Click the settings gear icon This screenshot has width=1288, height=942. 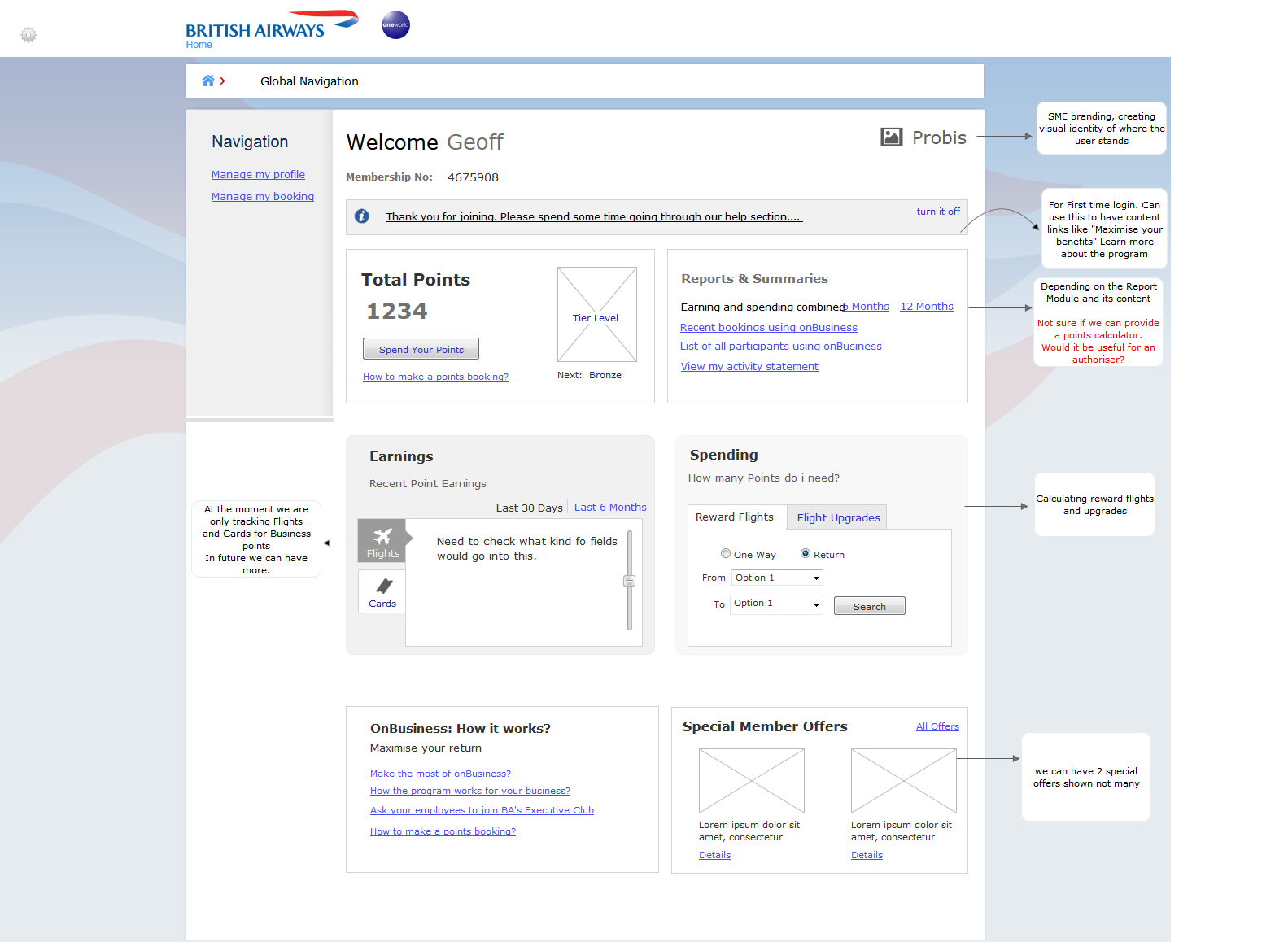point(28,35)
